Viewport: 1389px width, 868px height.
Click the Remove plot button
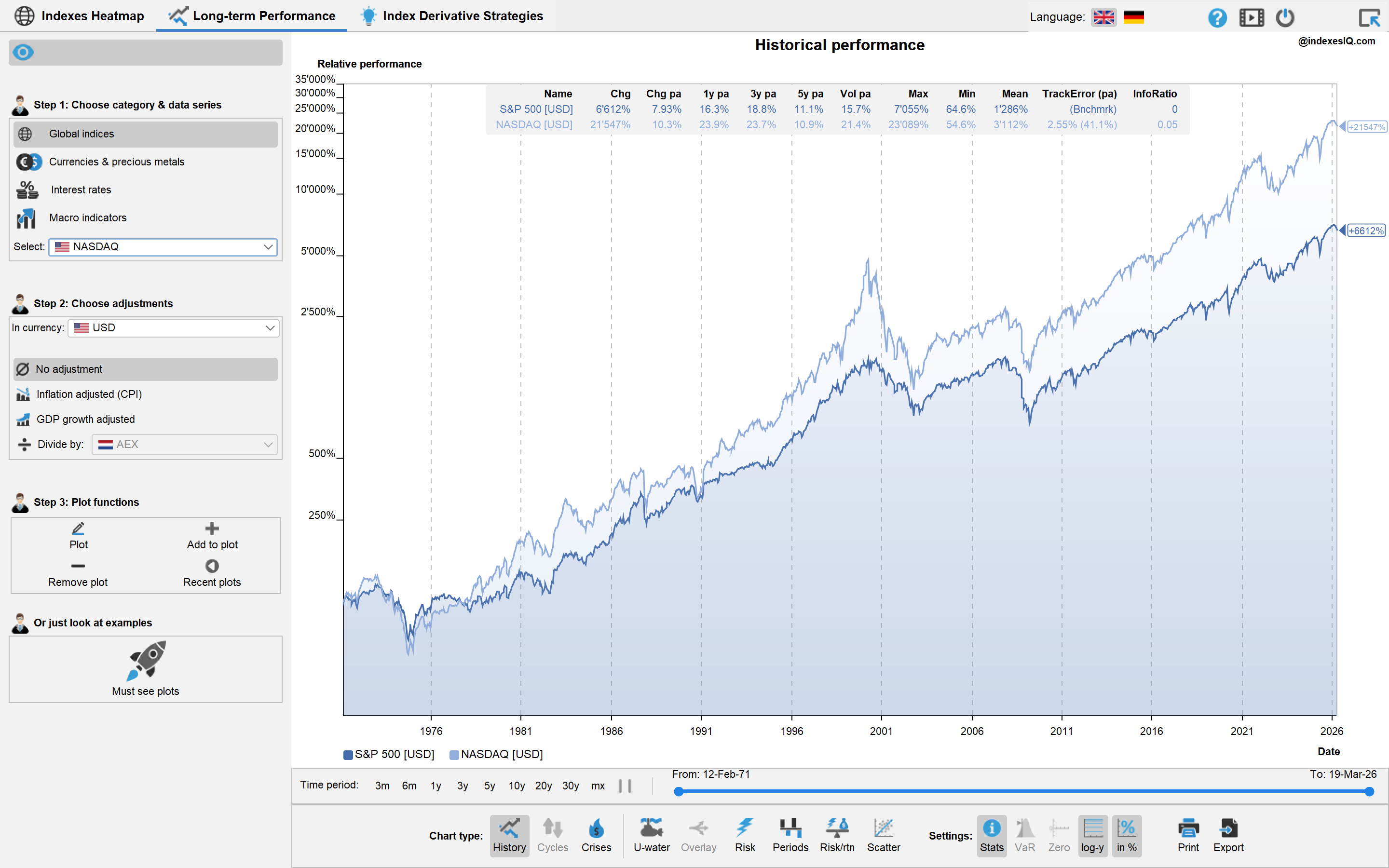click(78, 574)
